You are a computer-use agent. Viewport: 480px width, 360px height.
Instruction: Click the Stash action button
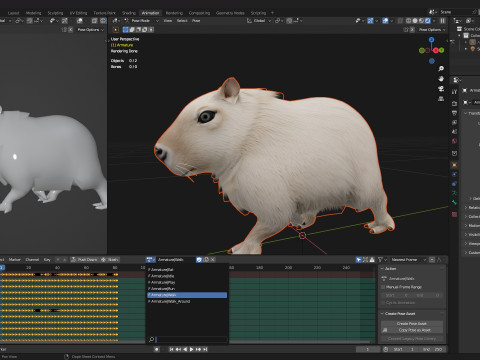click(x=110, y=260)
